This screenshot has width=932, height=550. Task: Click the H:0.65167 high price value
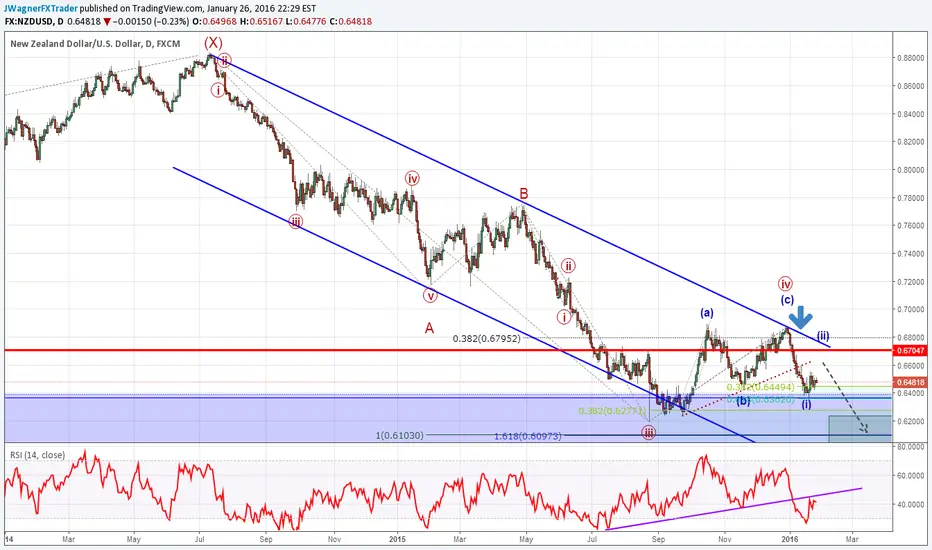coord(260,21)
